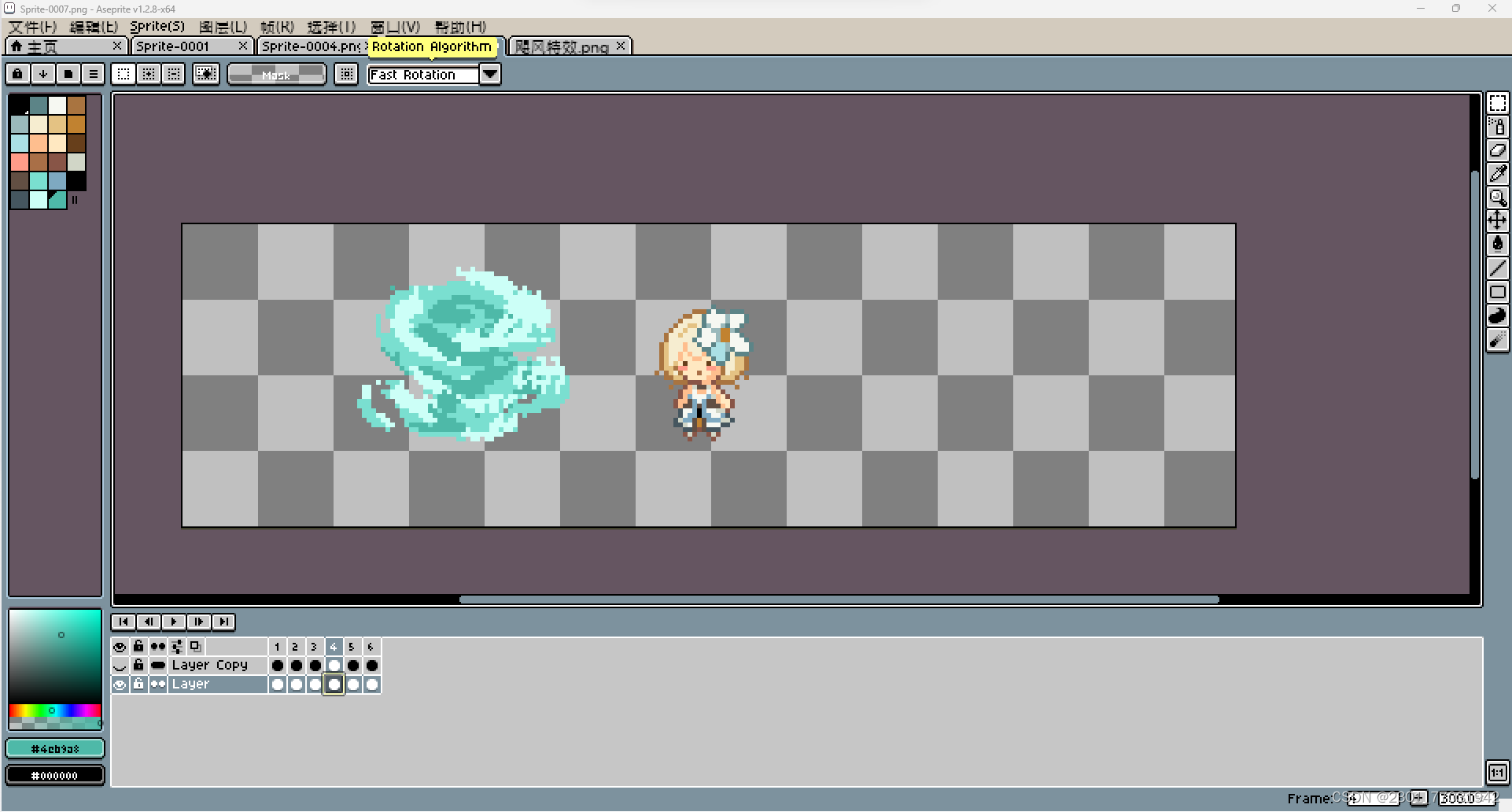Screen dimensions: 1512x812
Task: Click the lock icon in the context bar
Action: click(x=17, y=74)
